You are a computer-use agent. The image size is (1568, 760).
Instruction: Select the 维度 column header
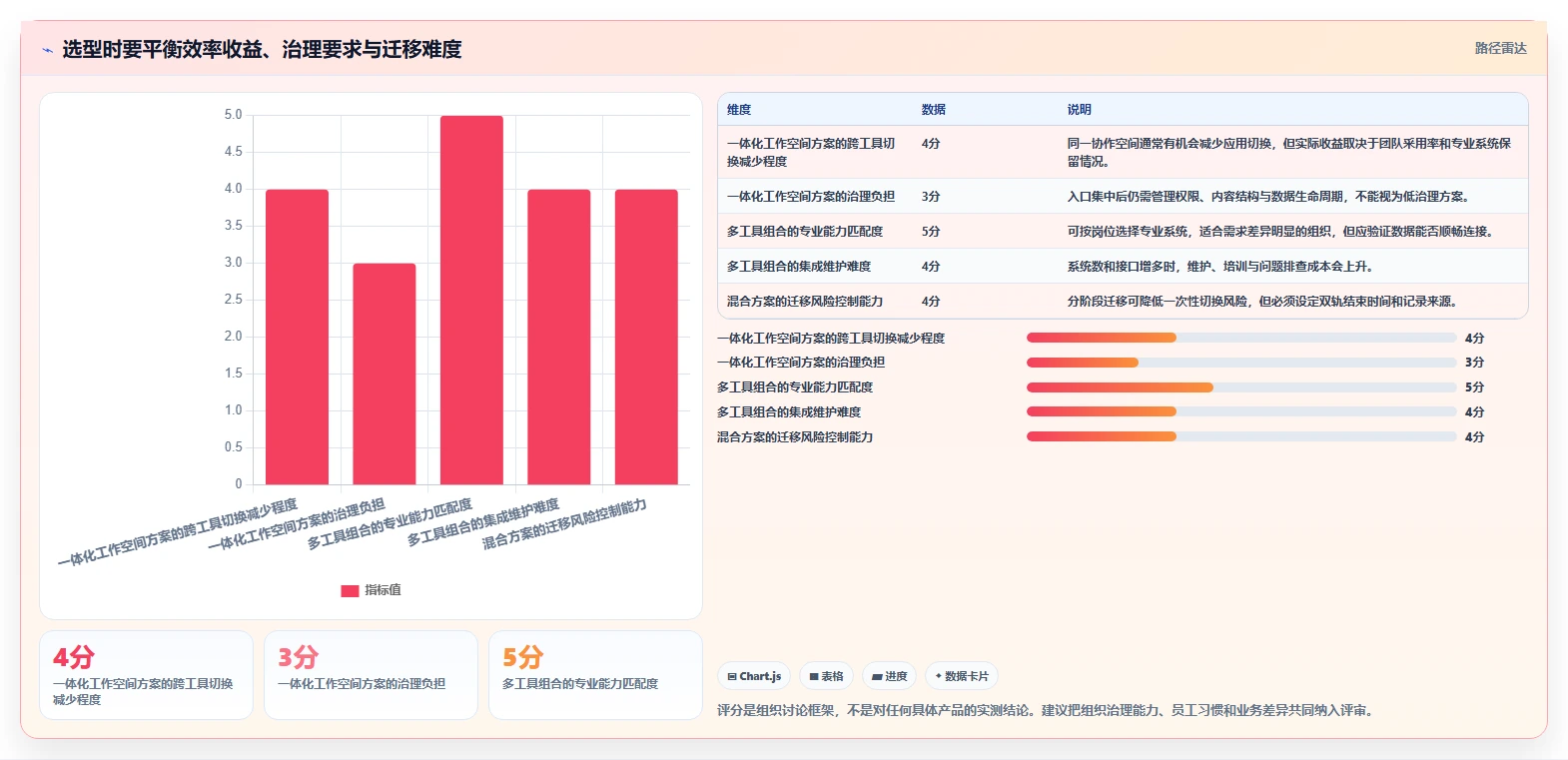pos(739,110)
